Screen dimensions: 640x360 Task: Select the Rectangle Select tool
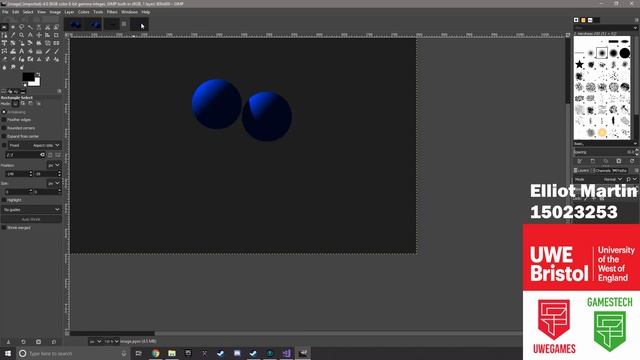[x=4, y=27]
